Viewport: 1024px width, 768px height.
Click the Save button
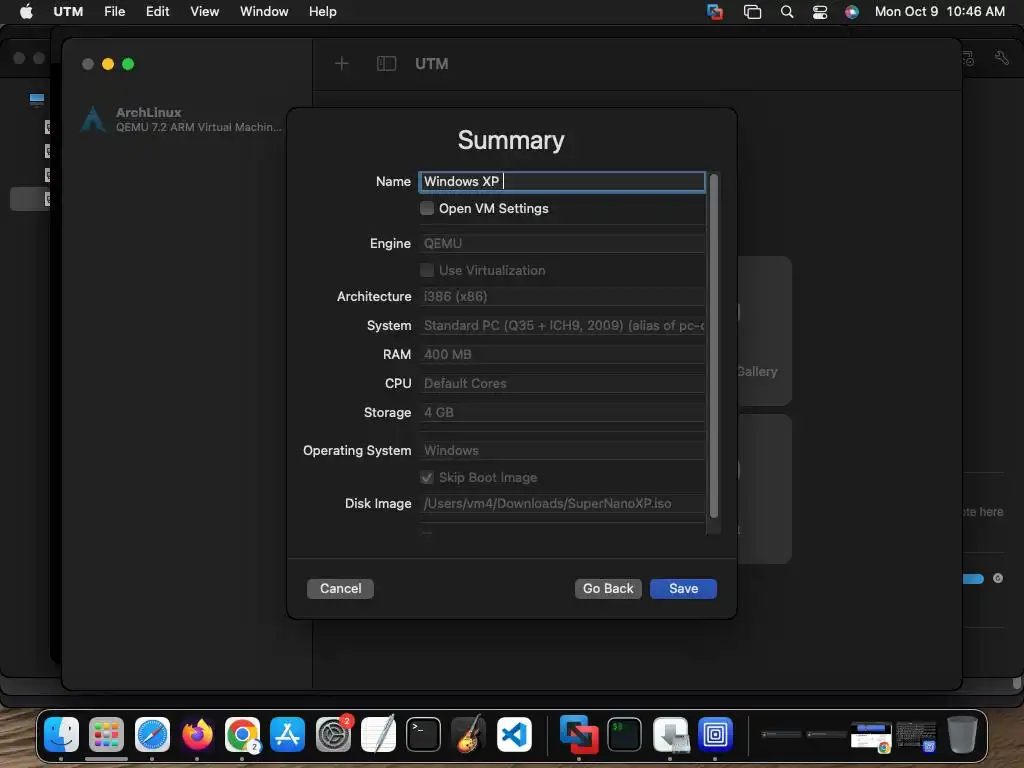tap(683, 588)
